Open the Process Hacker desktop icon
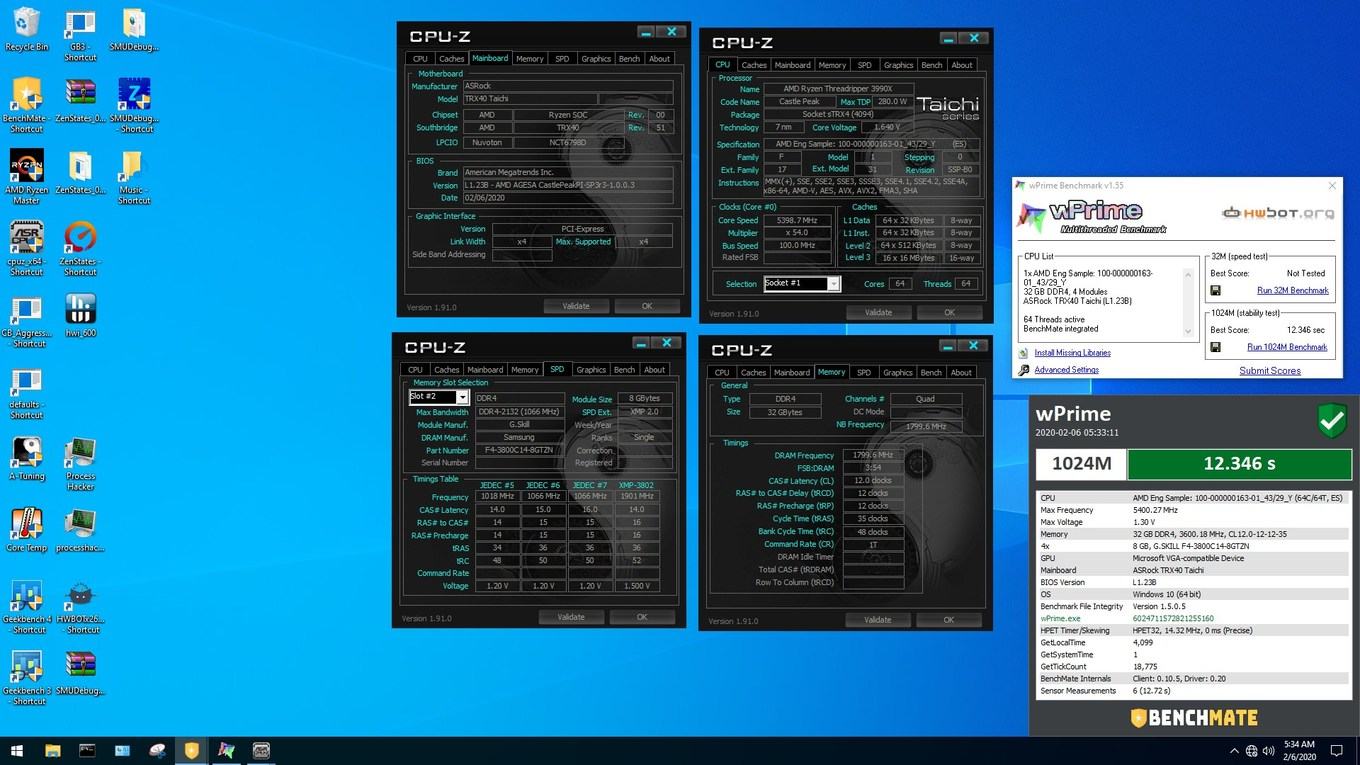 coord(80,464)
